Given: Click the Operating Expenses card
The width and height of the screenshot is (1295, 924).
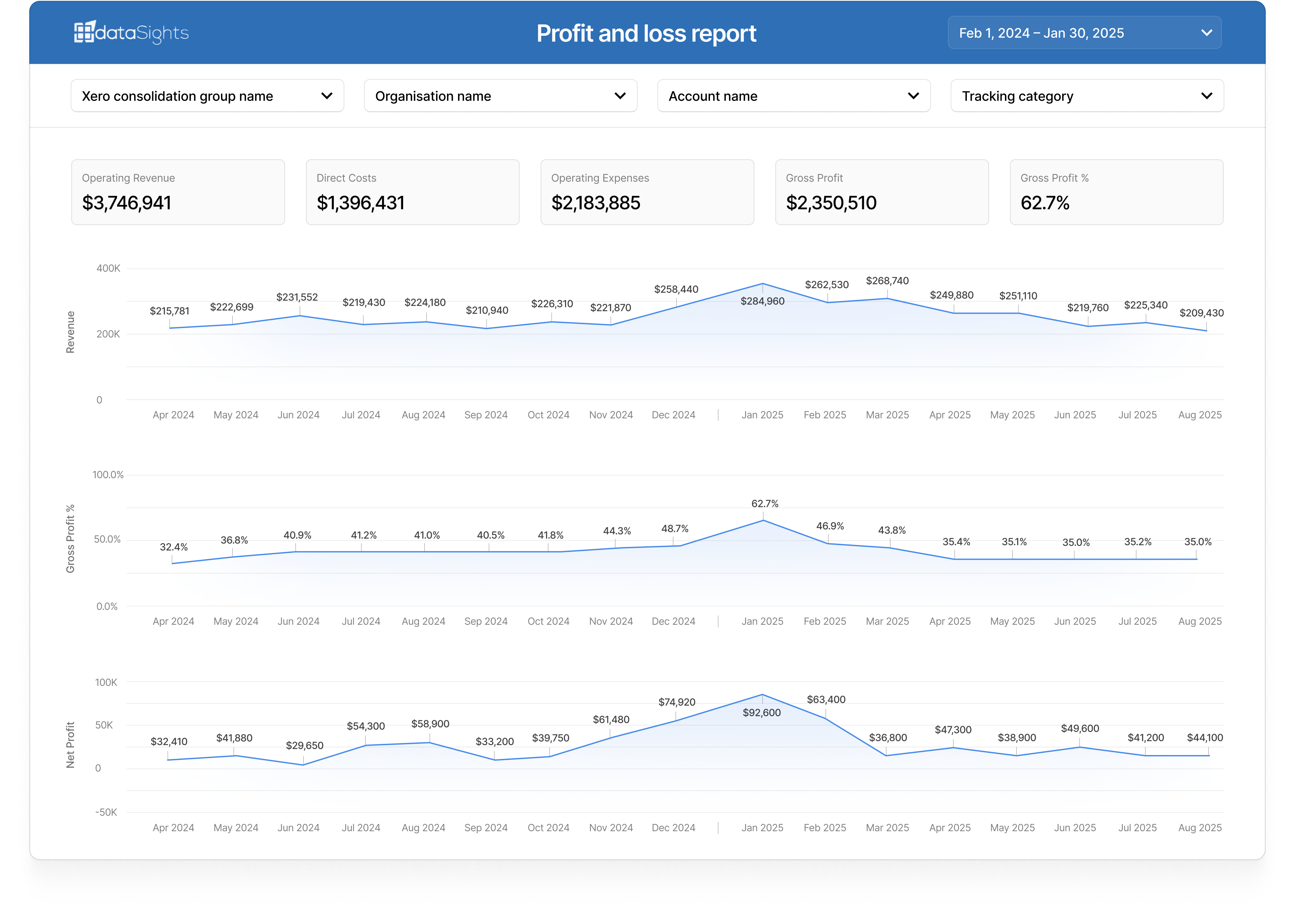Looking at the screenshot, I should coord(647,192).
